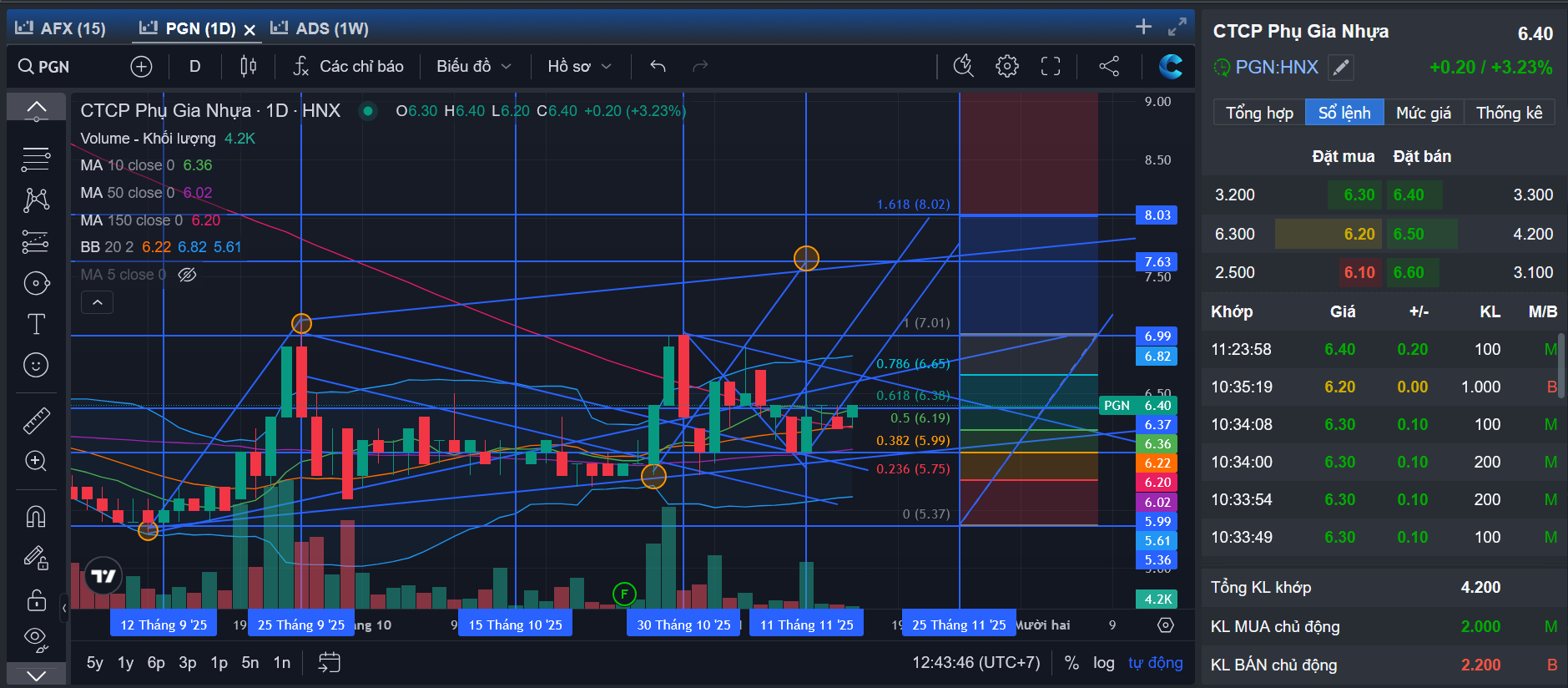Edit the PGN:HNX symbol with pencil
Screen dimensions: 1568x688
(1340, 68)
